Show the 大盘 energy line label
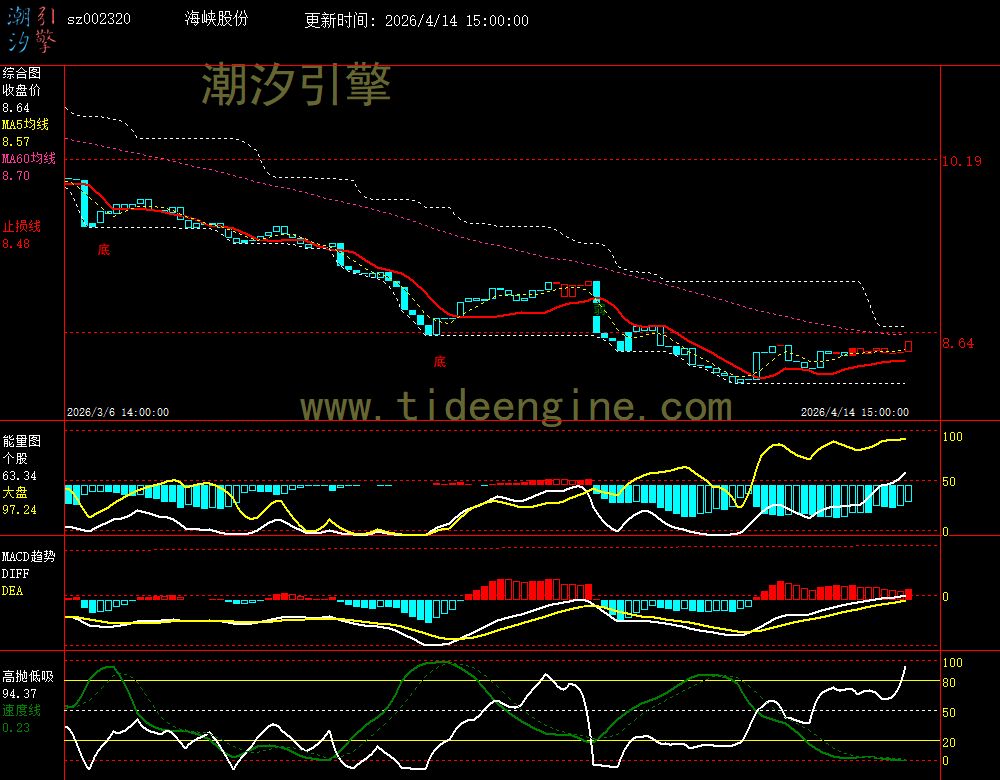The width and height of the screenshot is (1000, 780). tap(15, 493)
